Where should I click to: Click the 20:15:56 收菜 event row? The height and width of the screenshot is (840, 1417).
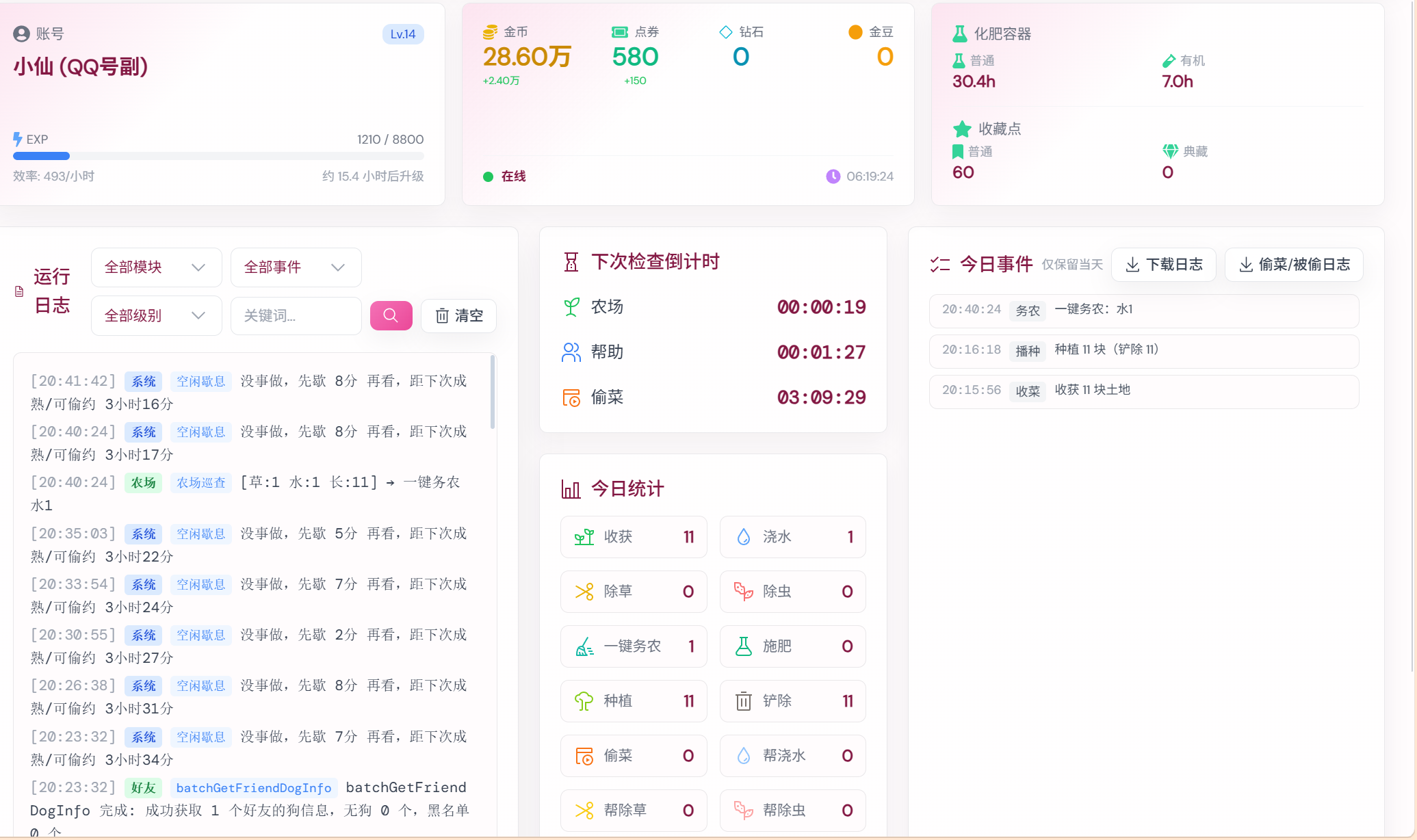click(x=1143, y=391)
